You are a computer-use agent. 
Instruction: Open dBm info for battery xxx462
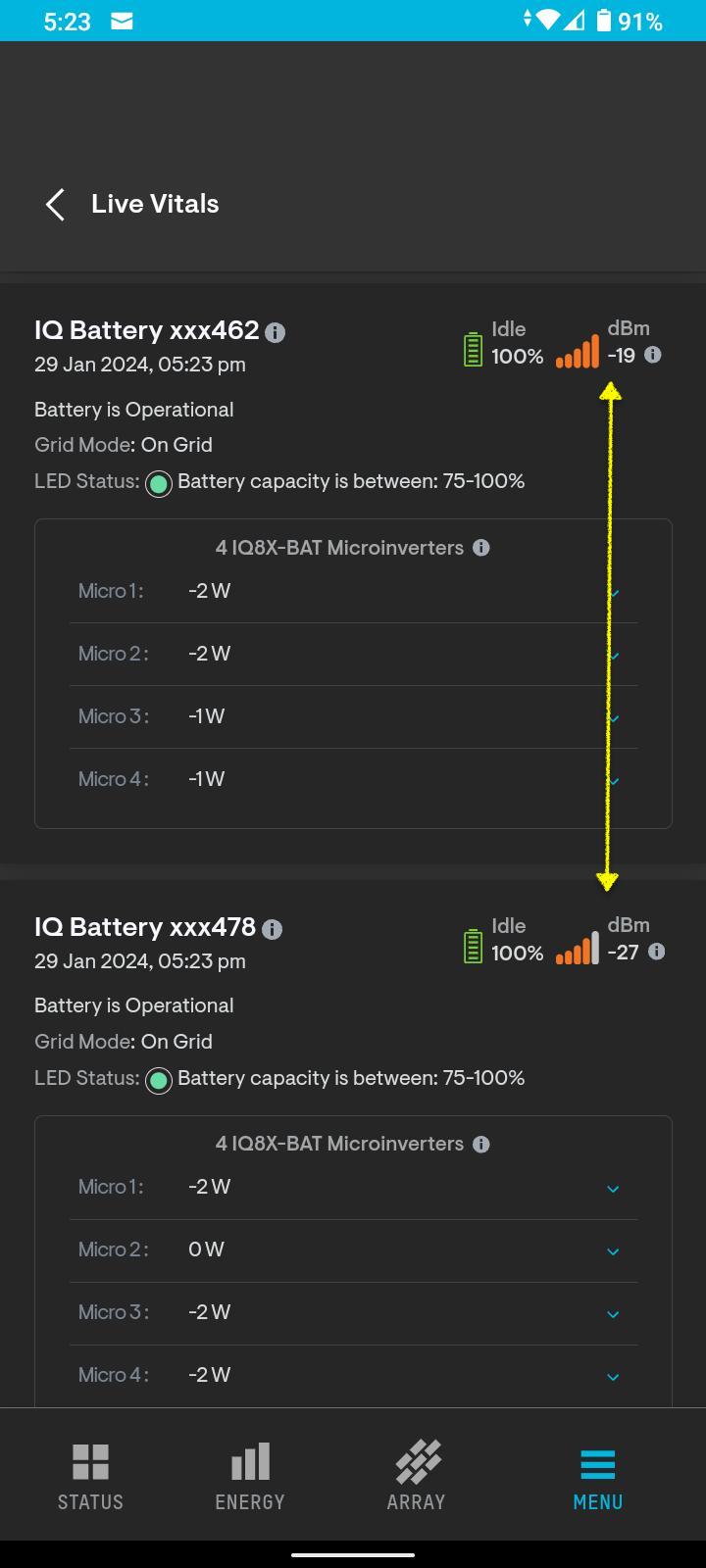(652, 356)
